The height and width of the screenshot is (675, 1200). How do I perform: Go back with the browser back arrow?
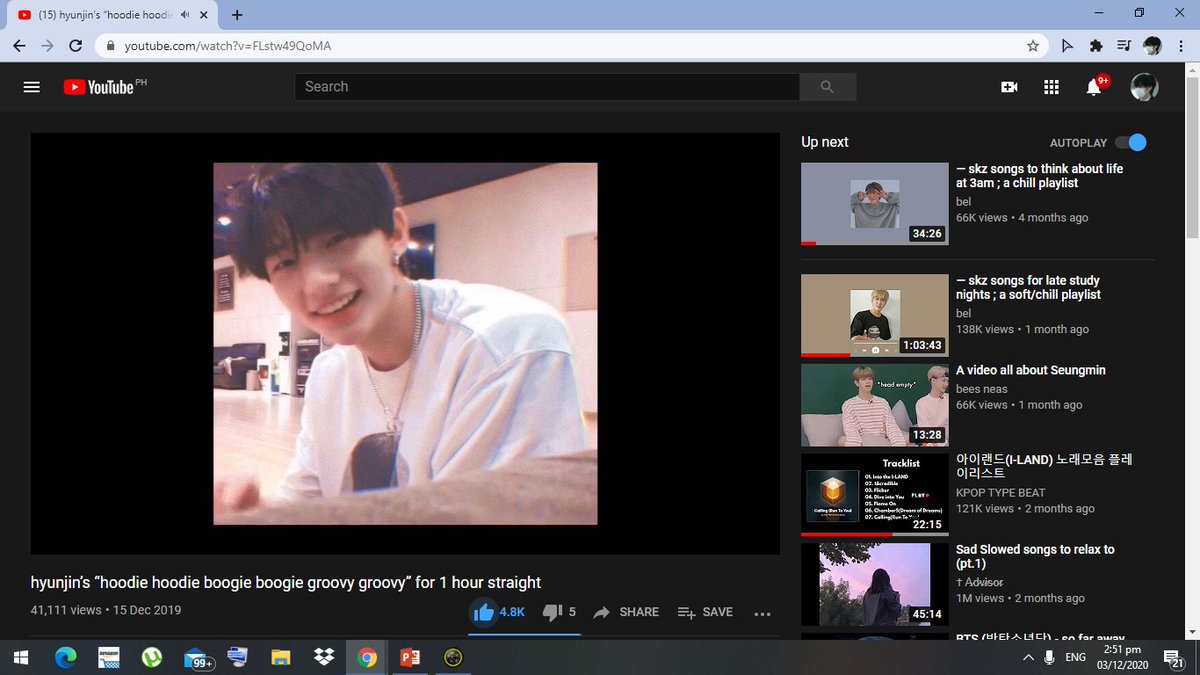point(20,46)
